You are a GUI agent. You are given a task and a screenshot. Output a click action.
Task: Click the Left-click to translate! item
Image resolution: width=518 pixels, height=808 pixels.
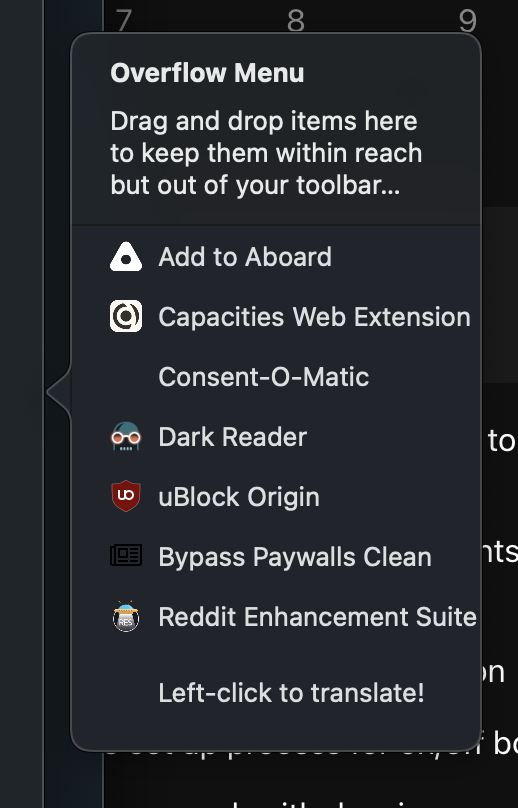(x=291, y=693)
